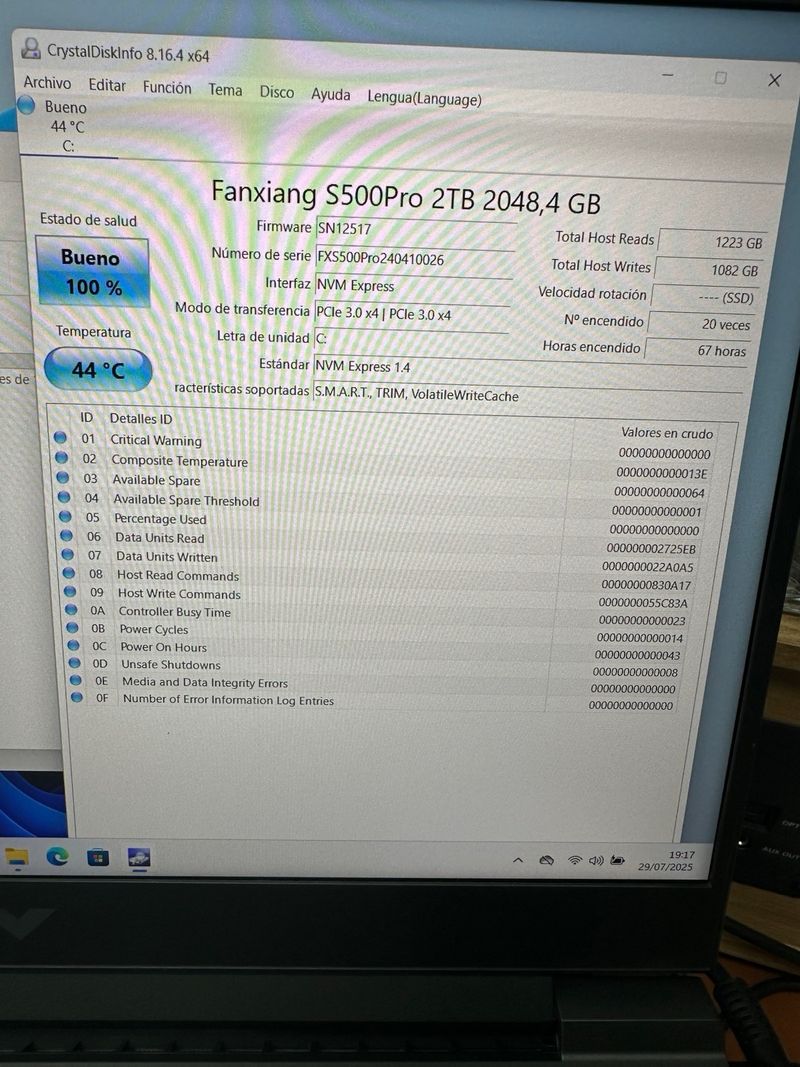The image size is (800, 1067).
Task: Select the Percentage Used attribute text
Action: 160,519
